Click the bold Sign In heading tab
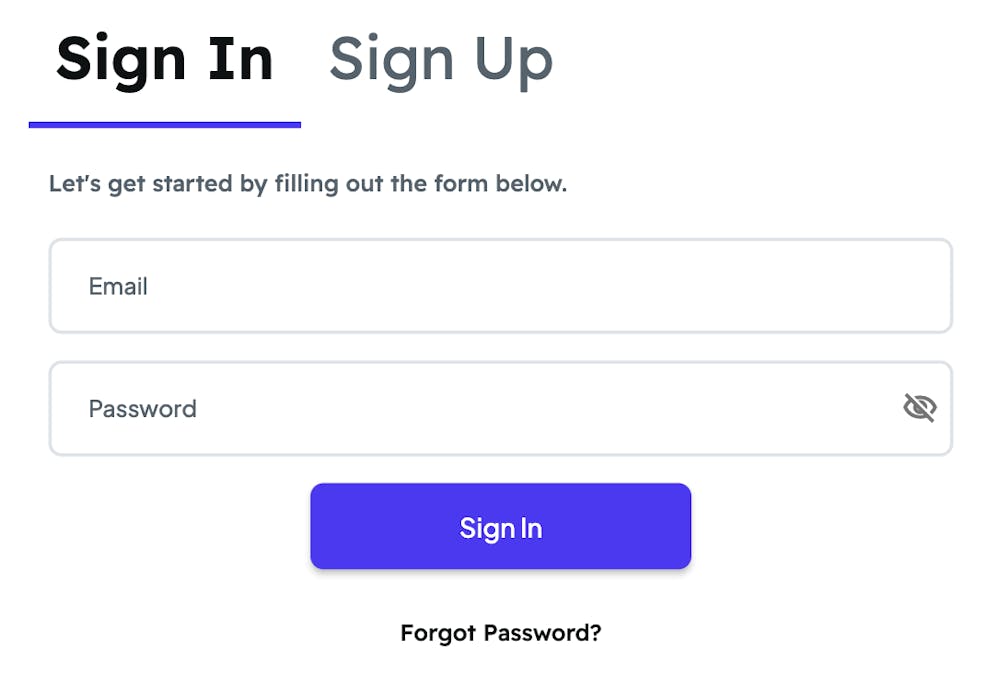The image size is (1000, 698). pyautogui.click(x=165, y=60)
